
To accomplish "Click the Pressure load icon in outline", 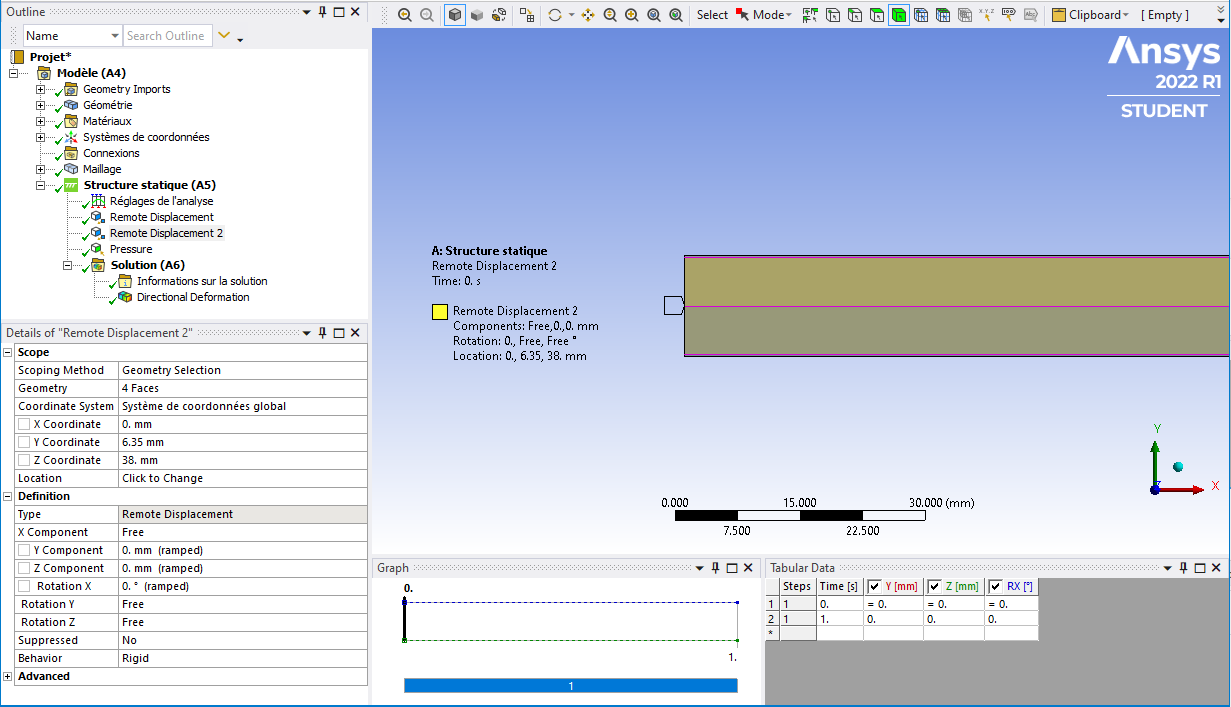I will (97, 249).
